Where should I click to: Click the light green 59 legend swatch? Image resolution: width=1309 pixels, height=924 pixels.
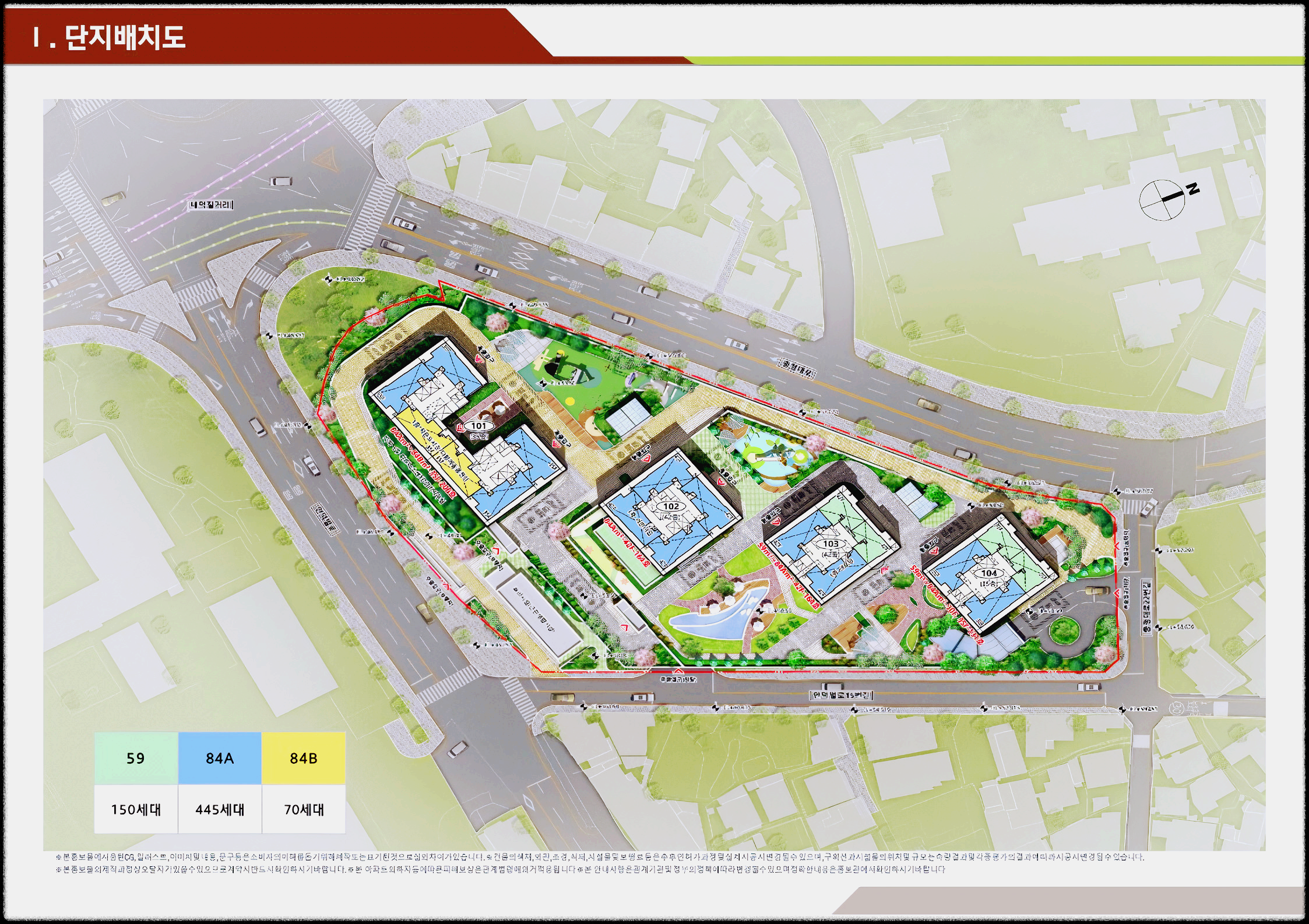pyautogui.click(x=136, y=758)
